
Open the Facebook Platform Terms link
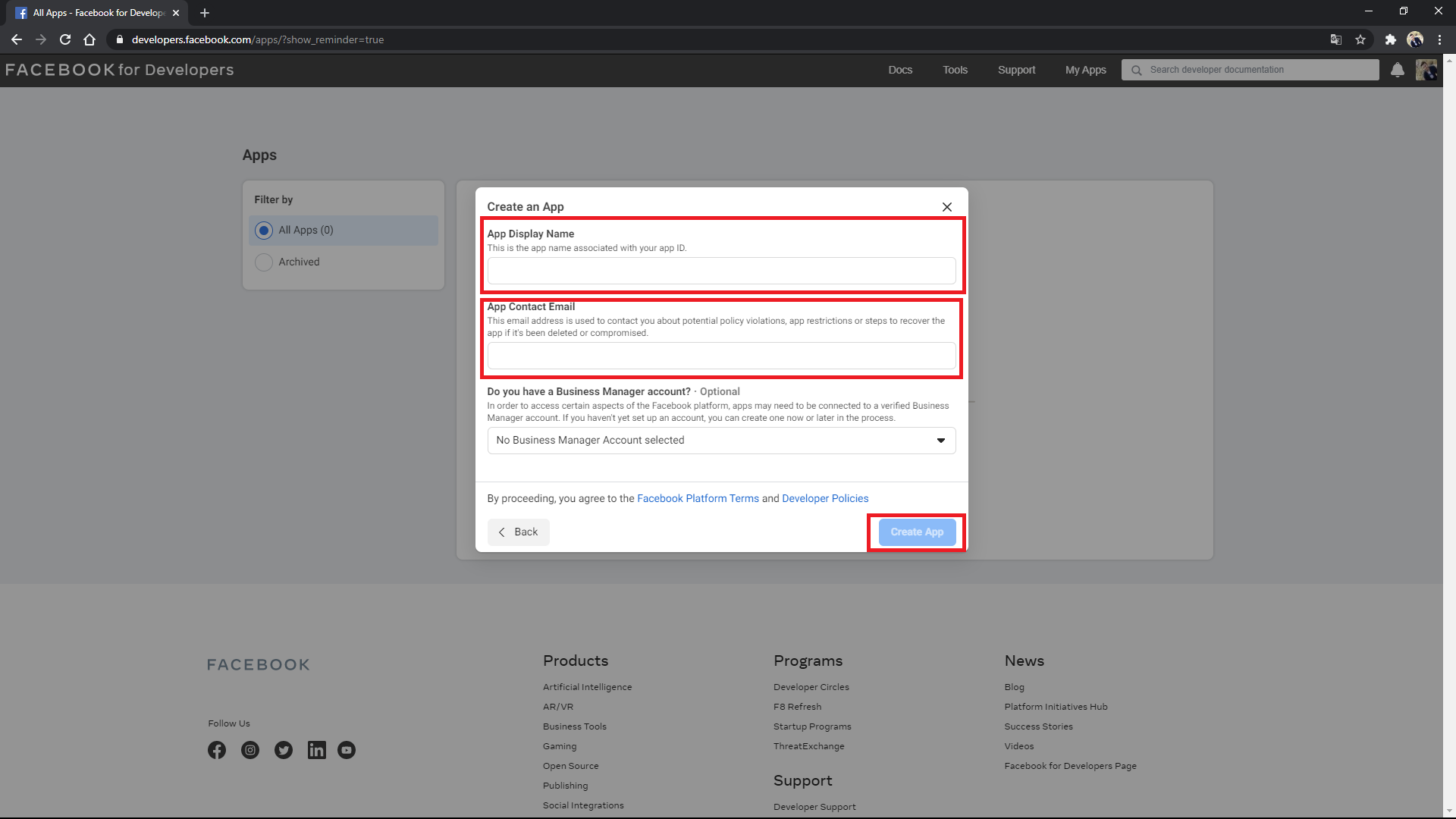[698, 499]
